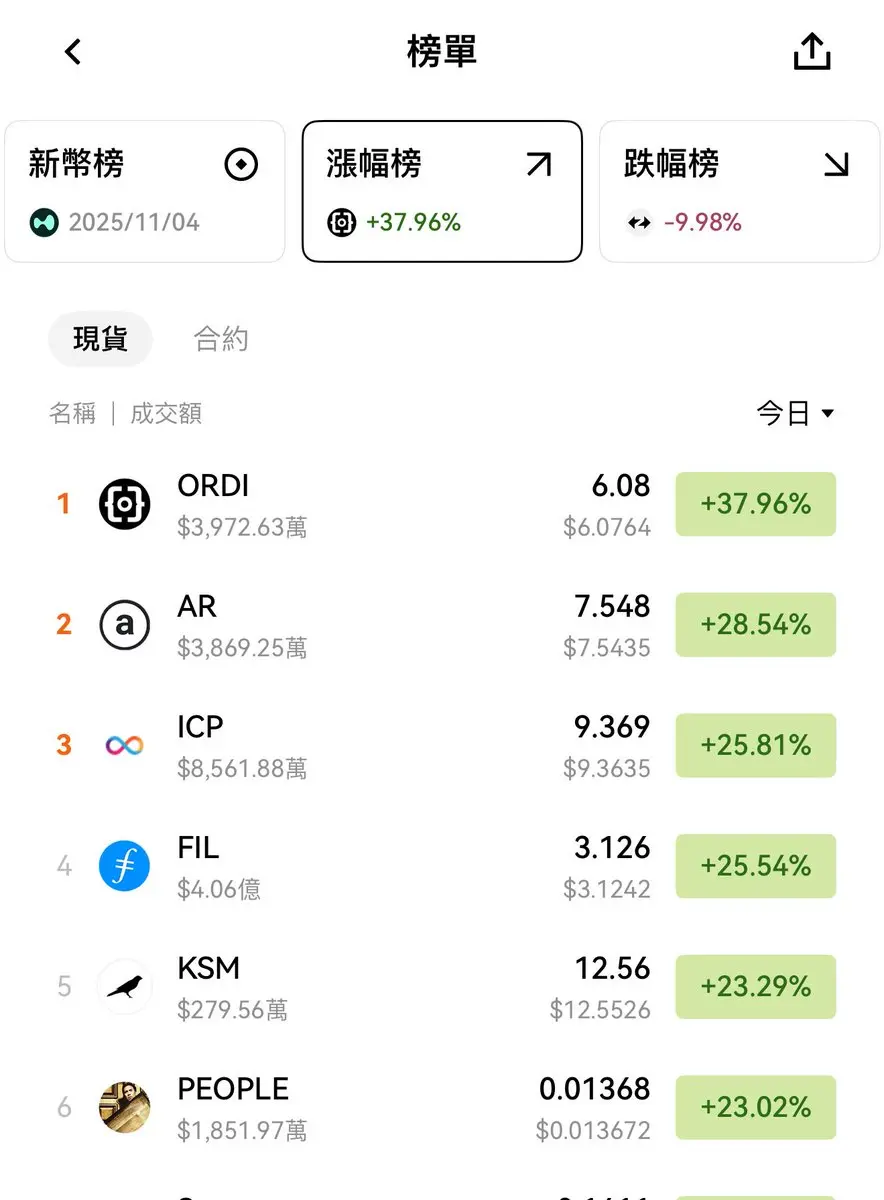Screen dimensions: 884x1200
Task: Sort by 成交額 column header
Action: (166, 413)
